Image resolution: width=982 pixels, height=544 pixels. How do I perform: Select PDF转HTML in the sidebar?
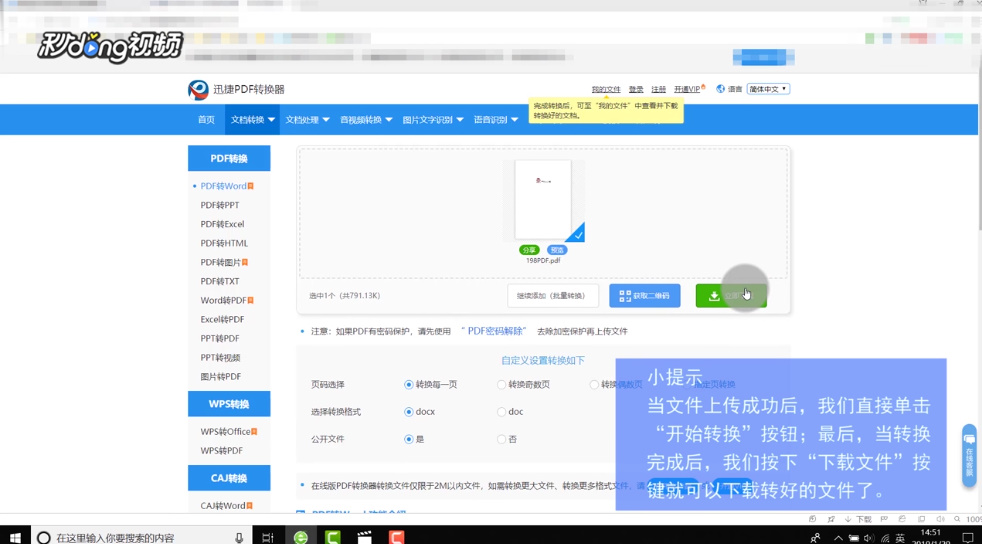[x=224, y=243]
